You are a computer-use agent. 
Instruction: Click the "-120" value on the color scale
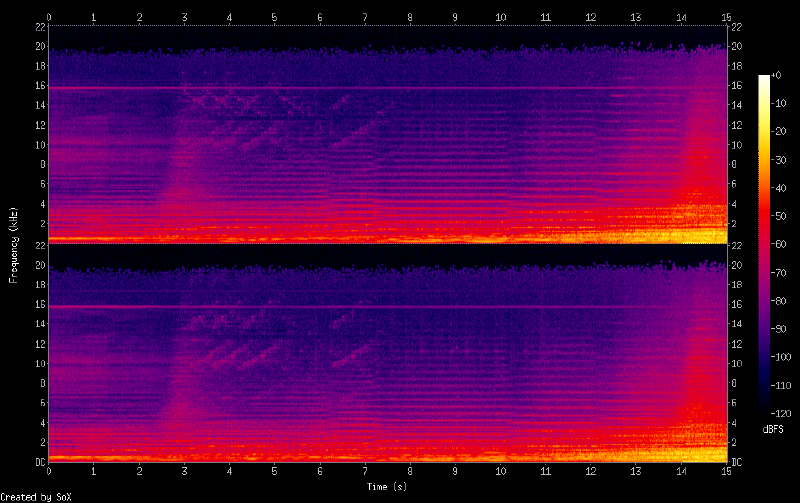click(781, 413)
